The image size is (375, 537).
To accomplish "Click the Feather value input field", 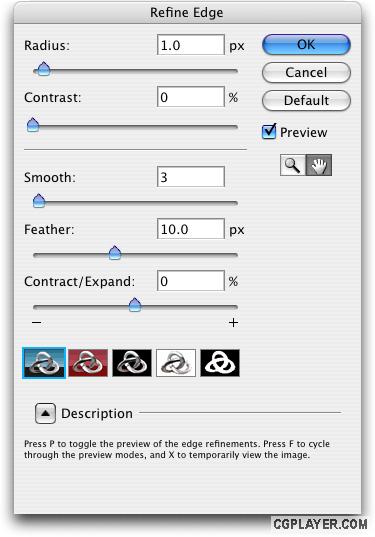I will coord(191,229).
